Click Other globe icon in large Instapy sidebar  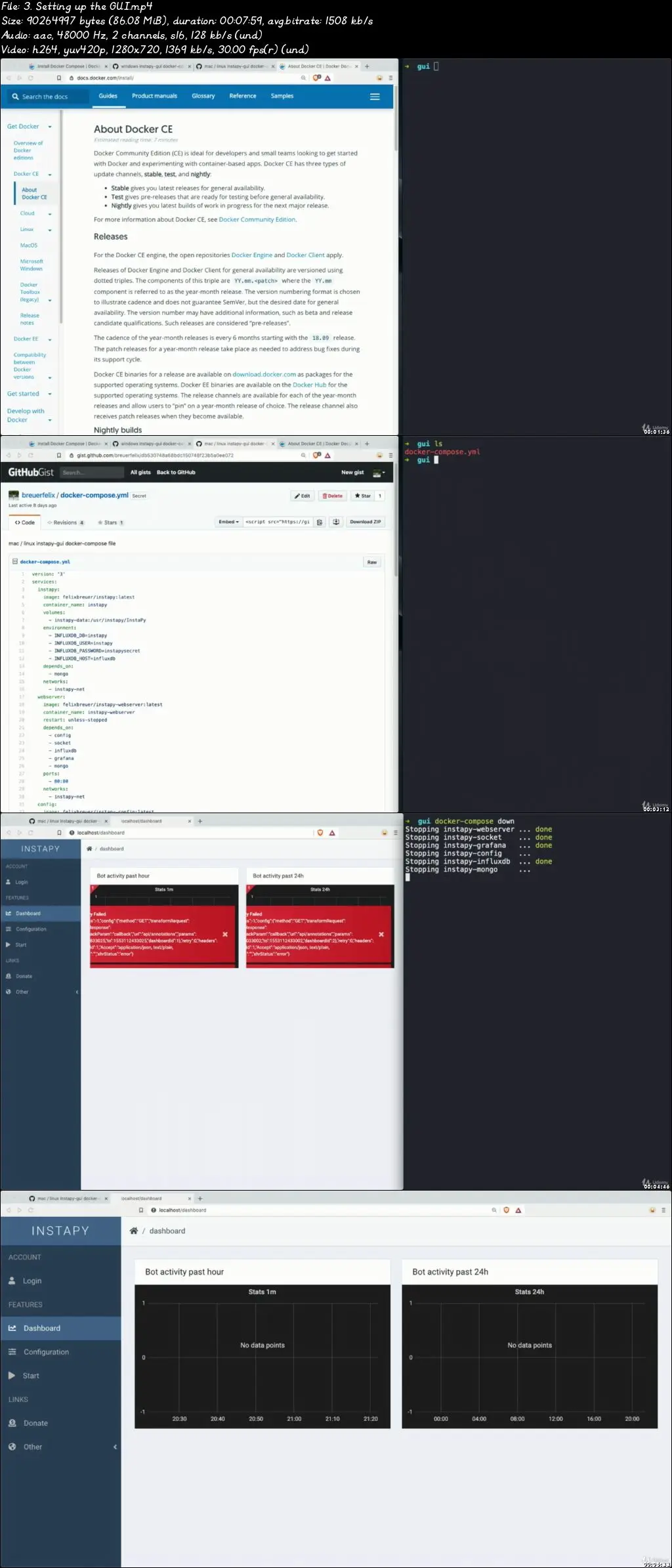point(12,1447)
